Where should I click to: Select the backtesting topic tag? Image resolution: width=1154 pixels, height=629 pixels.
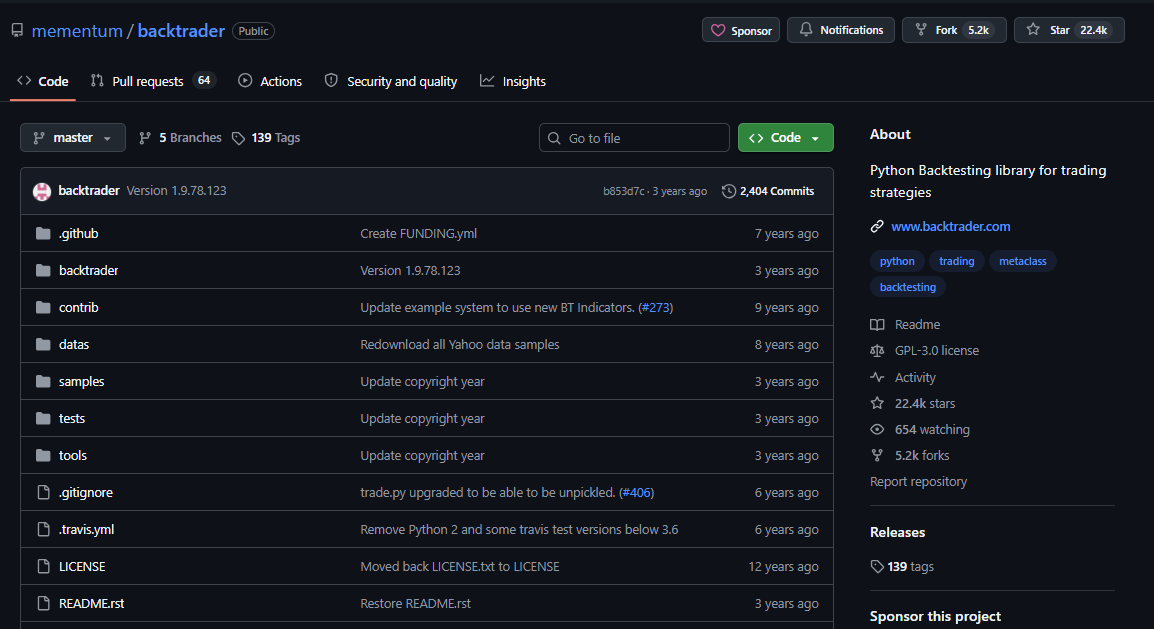907,287
